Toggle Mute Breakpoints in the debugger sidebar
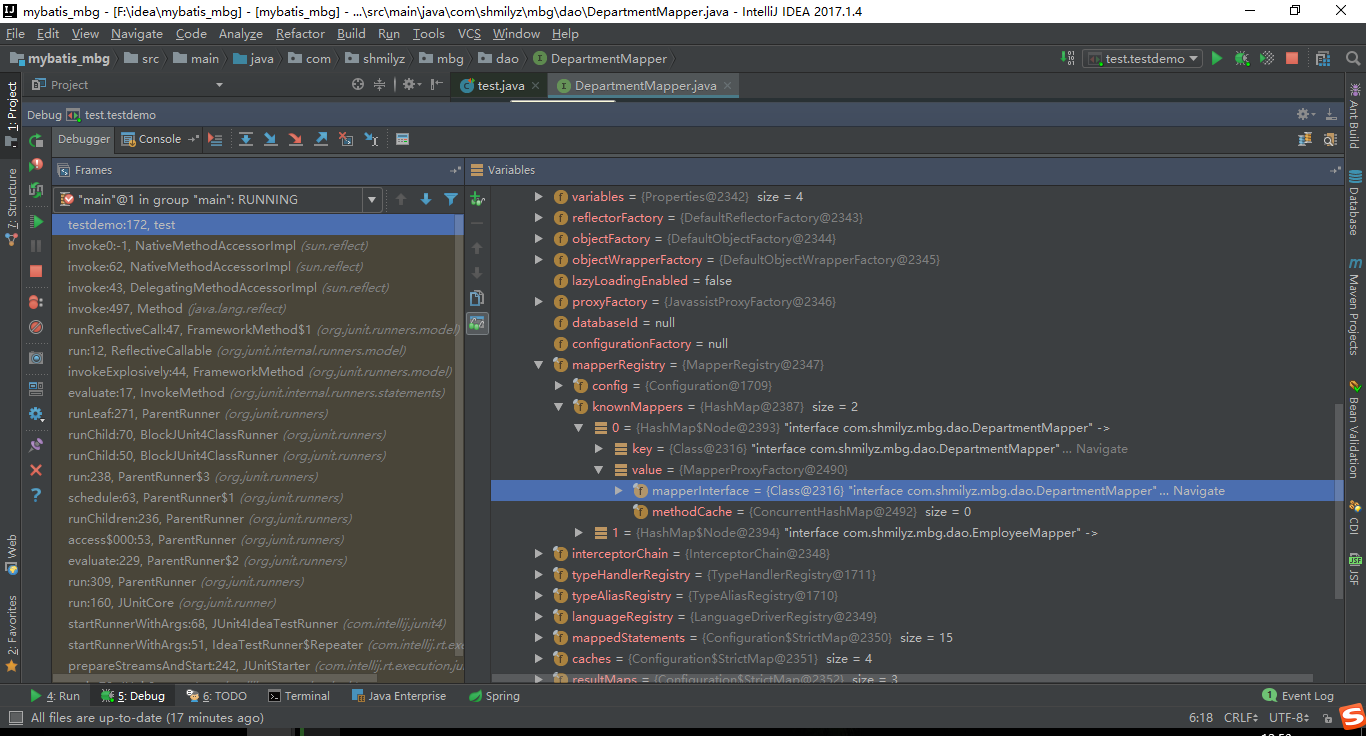Screen dimensions: 1366x736 pyautogui.click(x=36, y=327)
